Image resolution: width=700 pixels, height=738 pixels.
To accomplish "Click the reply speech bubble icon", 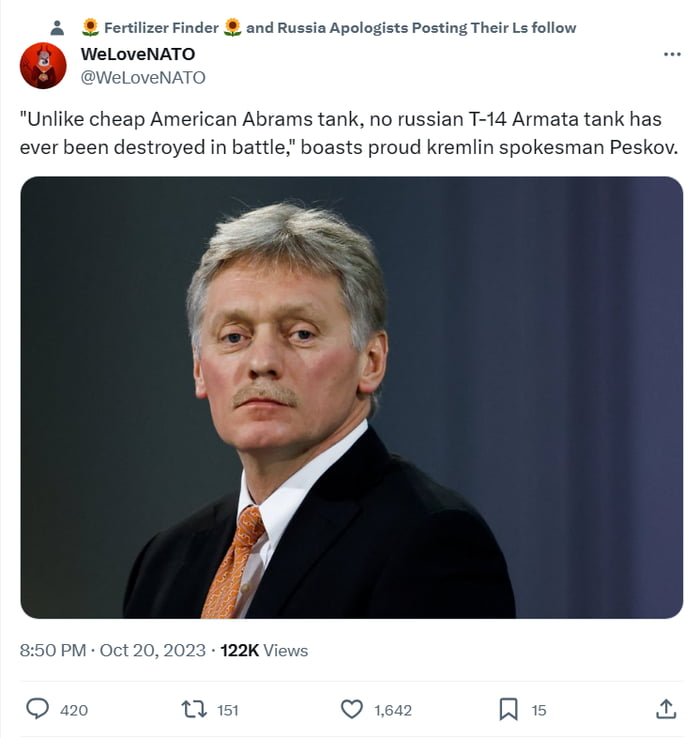I will 37,709.
